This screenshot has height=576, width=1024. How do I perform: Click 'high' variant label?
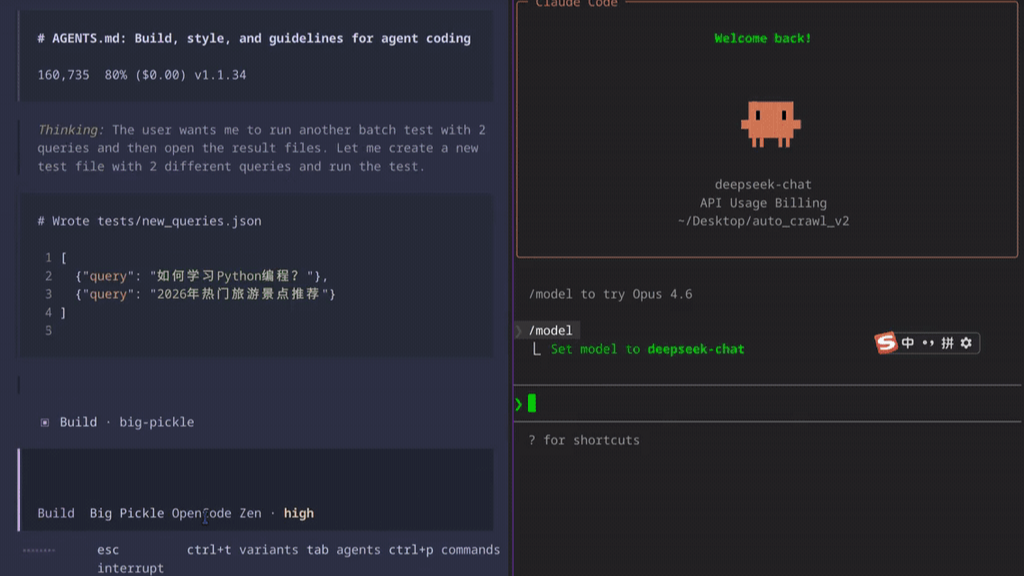click(x=298, y=513)
